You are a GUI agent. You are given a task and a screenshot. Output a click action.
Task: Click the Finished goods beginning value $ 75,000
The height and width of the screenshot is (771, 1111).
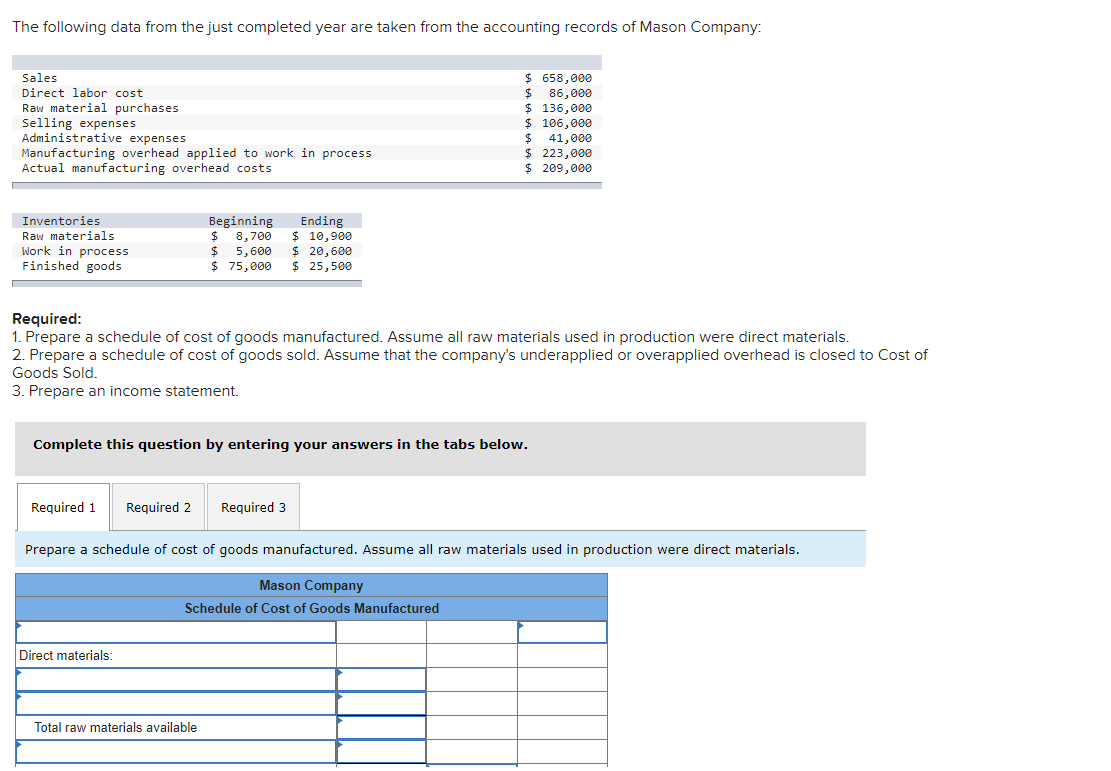(241, 266)
